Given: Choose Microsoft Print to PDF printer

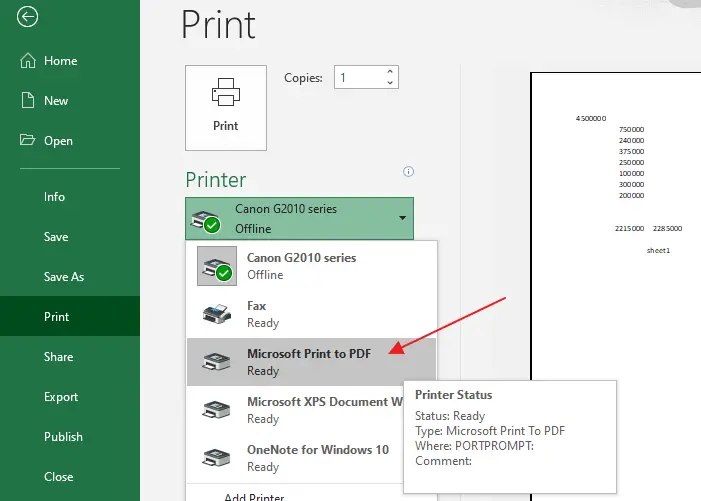Looking at the screenshot, I should click(x=310, y=361).
